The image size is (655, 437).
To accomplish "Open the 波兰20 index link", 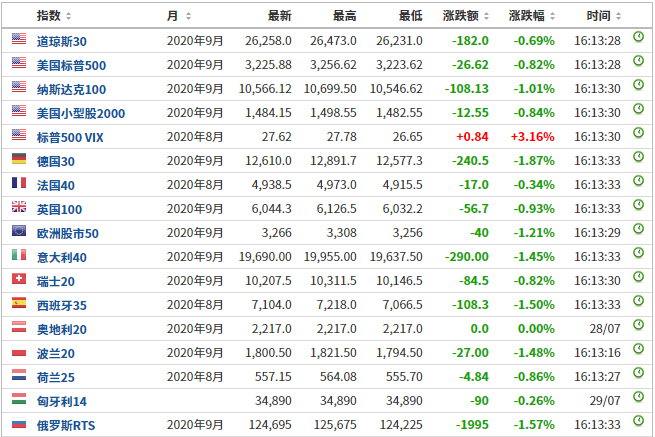I will pyautogui.click(x=56, y=353).
